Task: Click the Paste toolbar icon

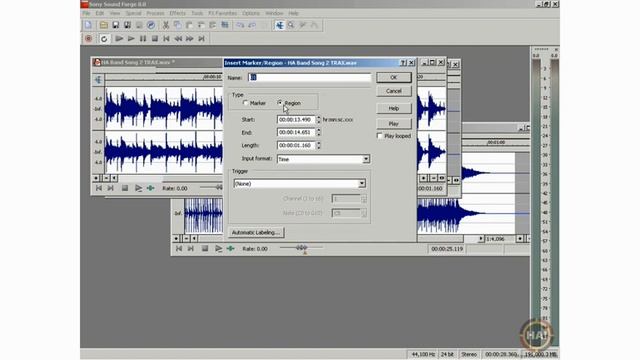Action: (189, 25)
